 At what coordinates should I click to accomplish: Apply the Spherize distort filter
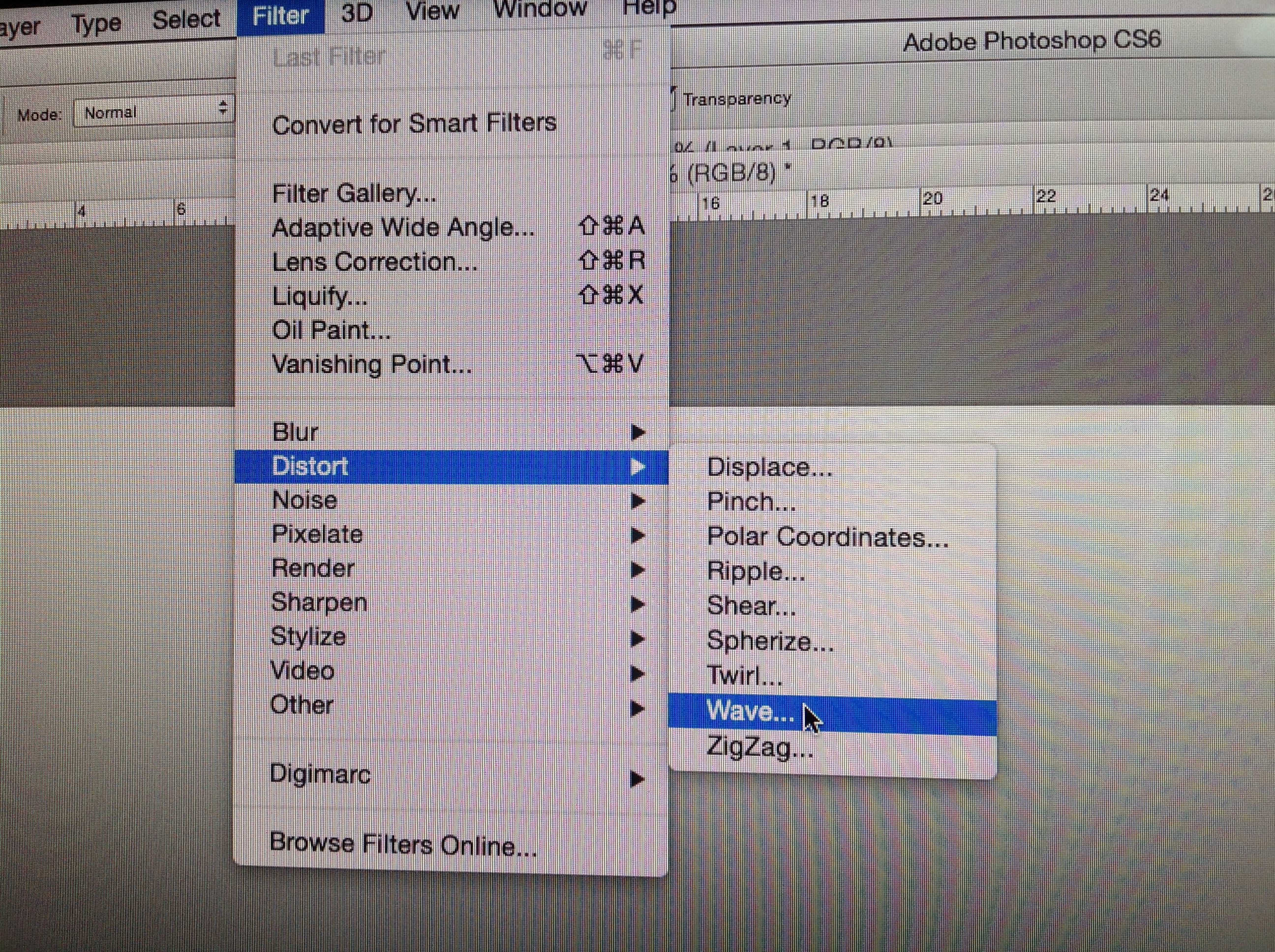pyautogui.click(x=770, y=641)
